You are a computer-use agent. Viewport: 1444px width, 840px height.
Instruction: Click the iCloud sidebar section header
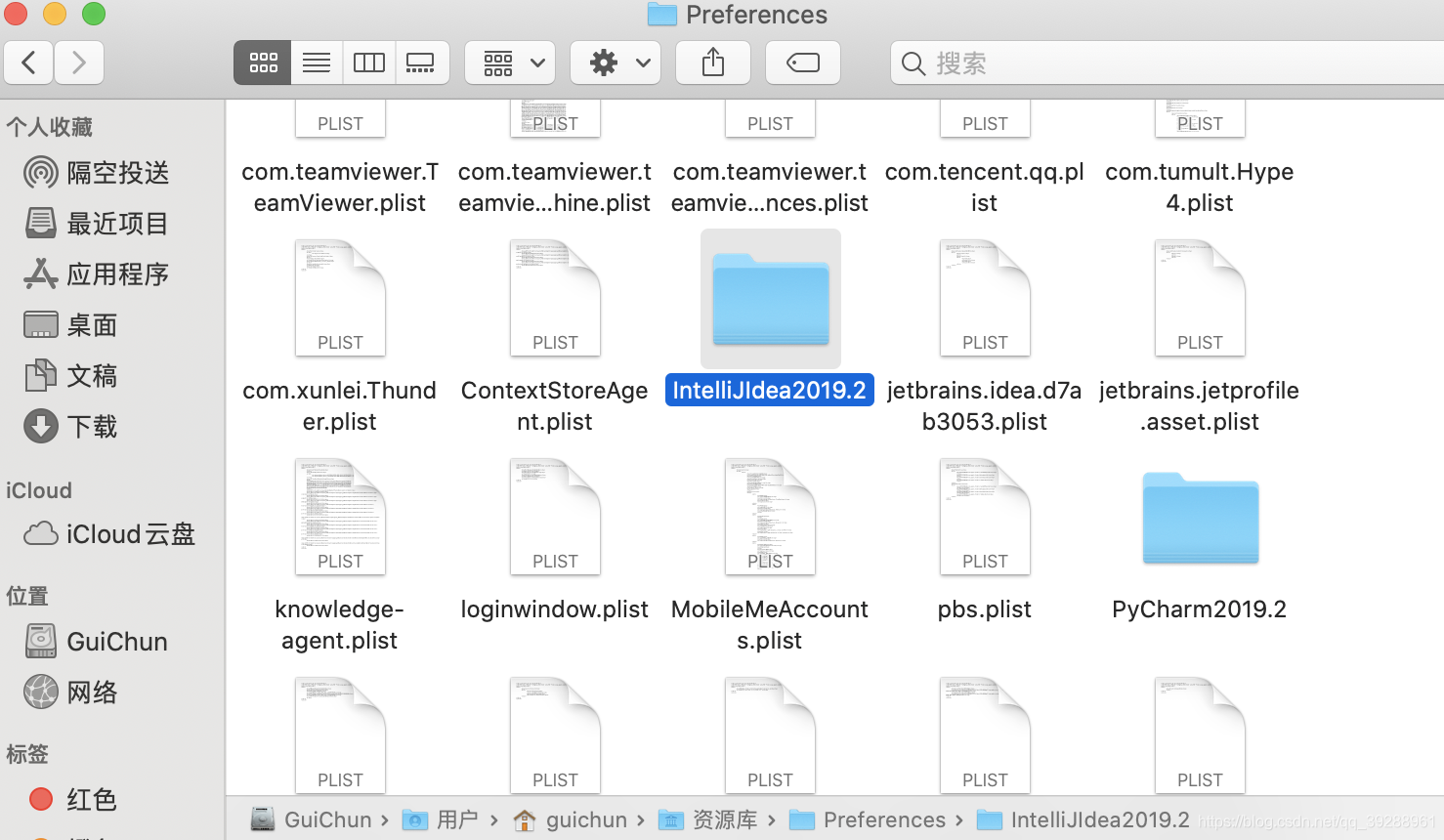[39, 490]
